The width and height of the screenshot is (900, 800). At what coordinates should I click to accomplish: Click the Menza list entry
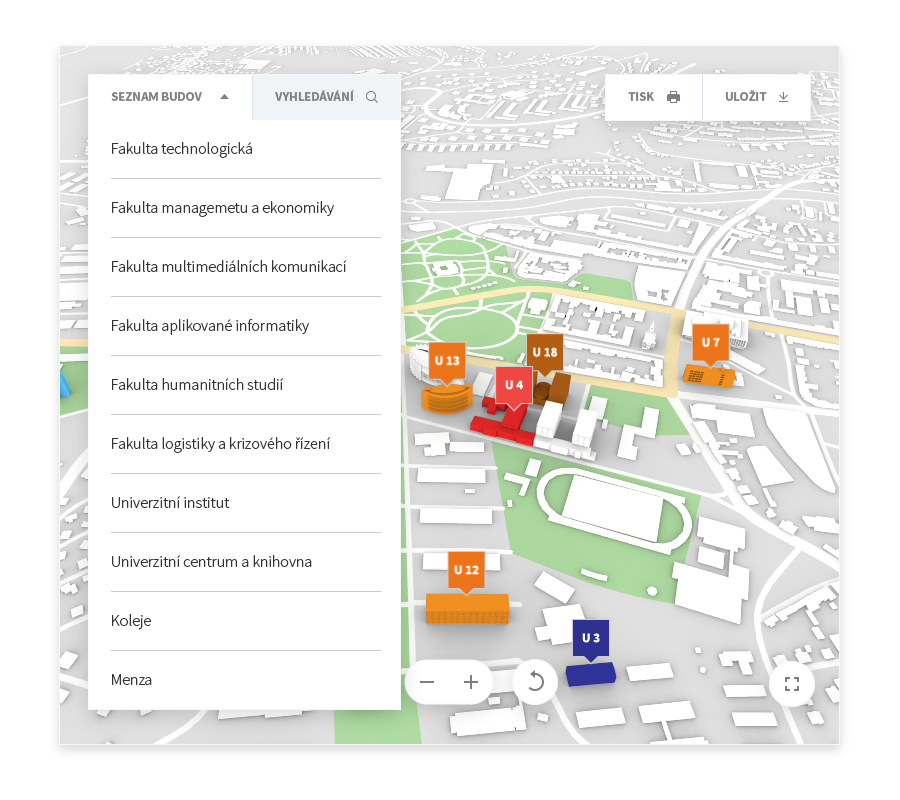click(132, 680)
